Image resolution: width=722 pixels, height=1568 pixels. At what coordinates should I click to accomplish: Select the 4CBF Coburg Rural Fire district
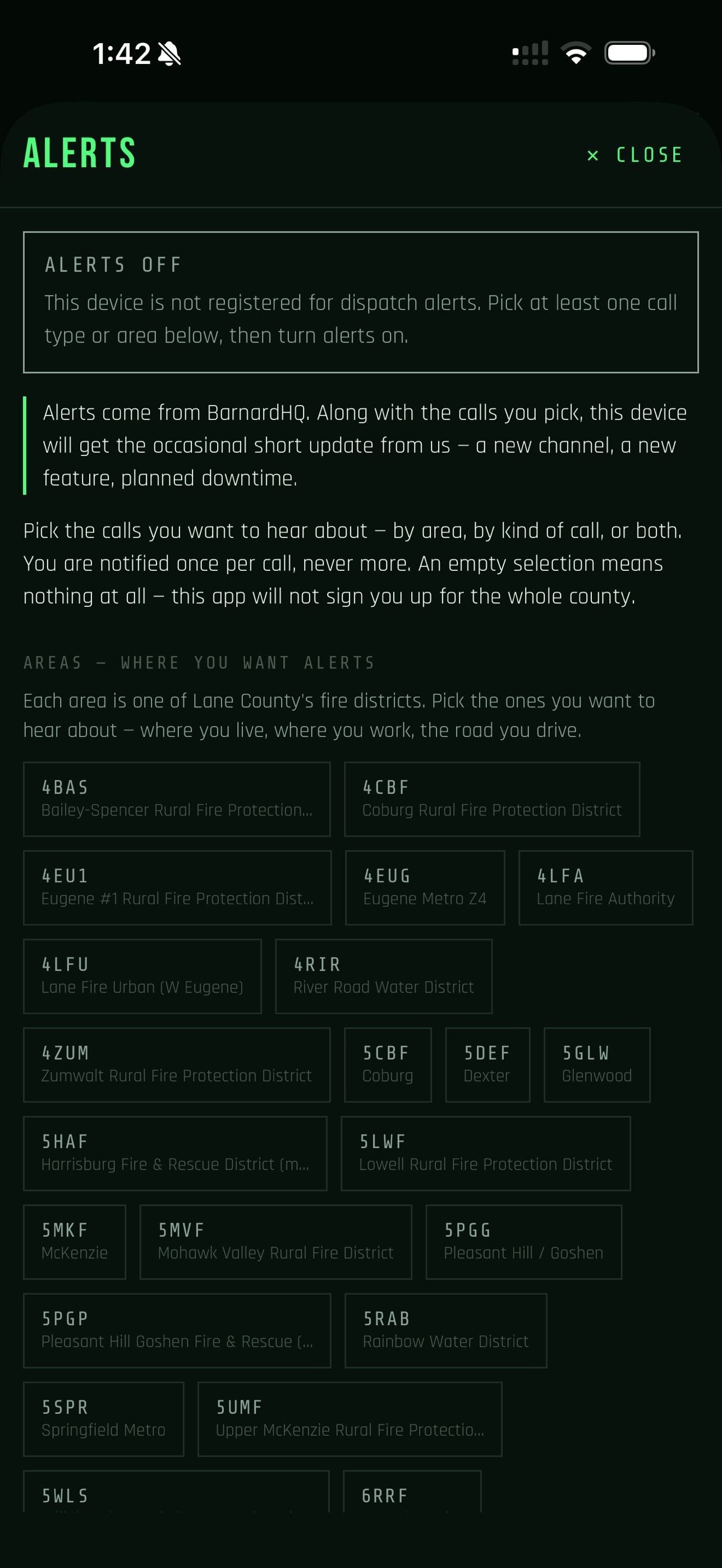492,799
